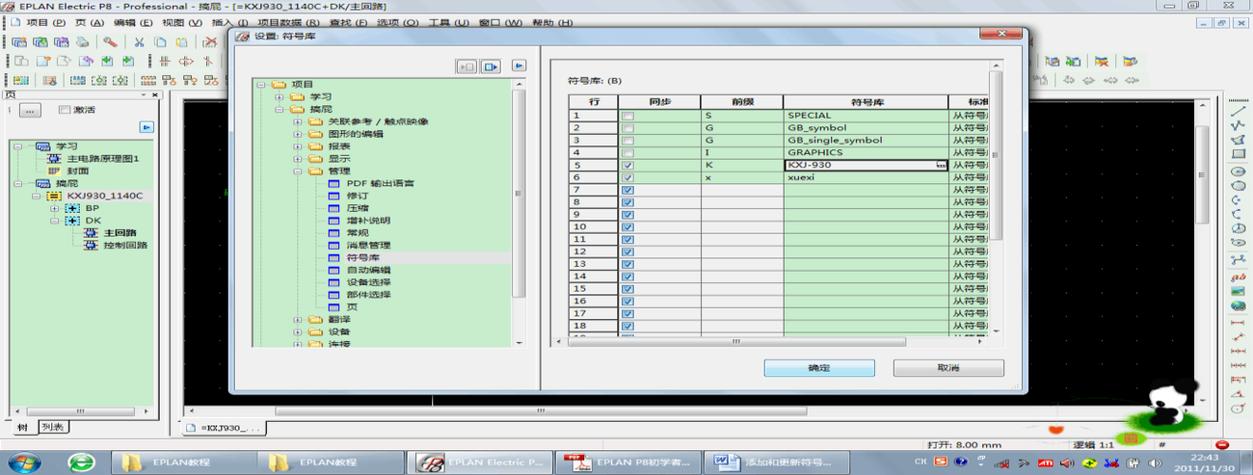
Task: Expand the 报表 folder
Action: pyautogui.click(x=298, y=146)
